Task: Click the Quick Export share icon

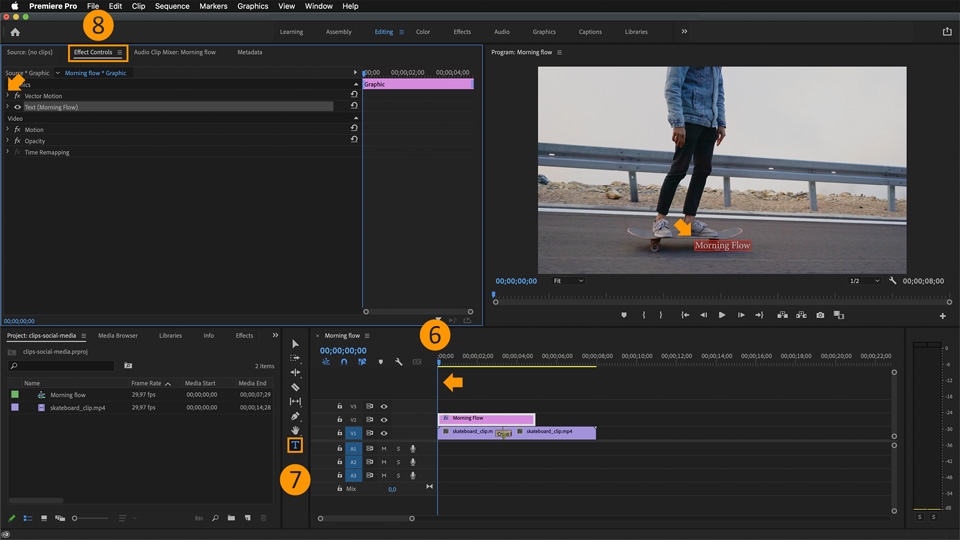Action: pyautogui.click(x=947, y=32)
